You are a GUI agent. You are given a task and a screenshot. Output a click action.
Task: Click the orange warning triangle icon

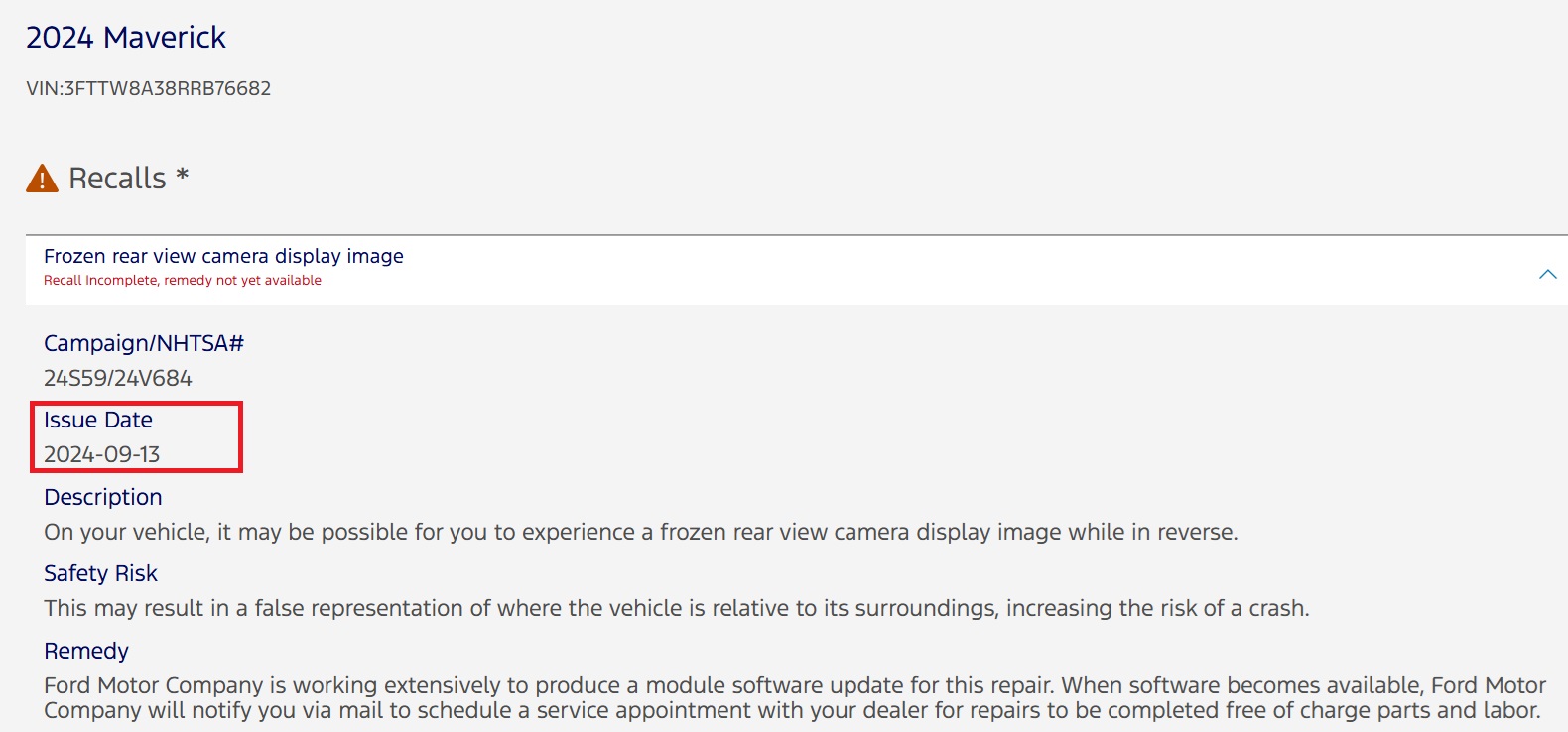point(42,179)
